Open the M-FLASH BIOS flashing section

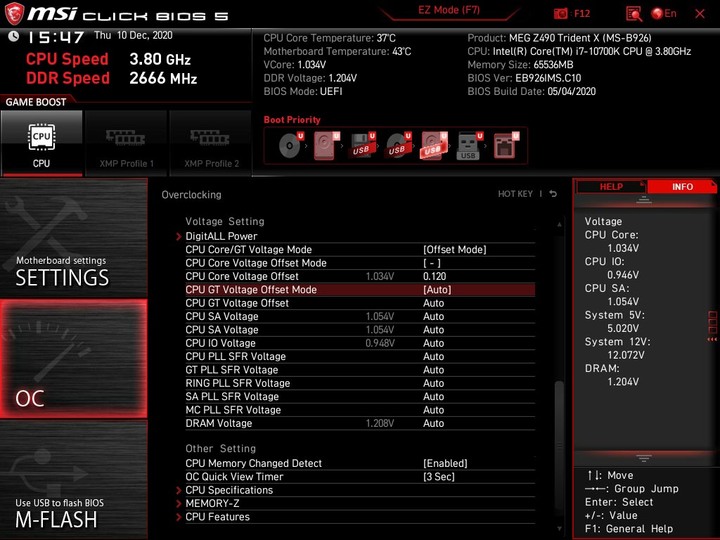[x=73, y=480]
